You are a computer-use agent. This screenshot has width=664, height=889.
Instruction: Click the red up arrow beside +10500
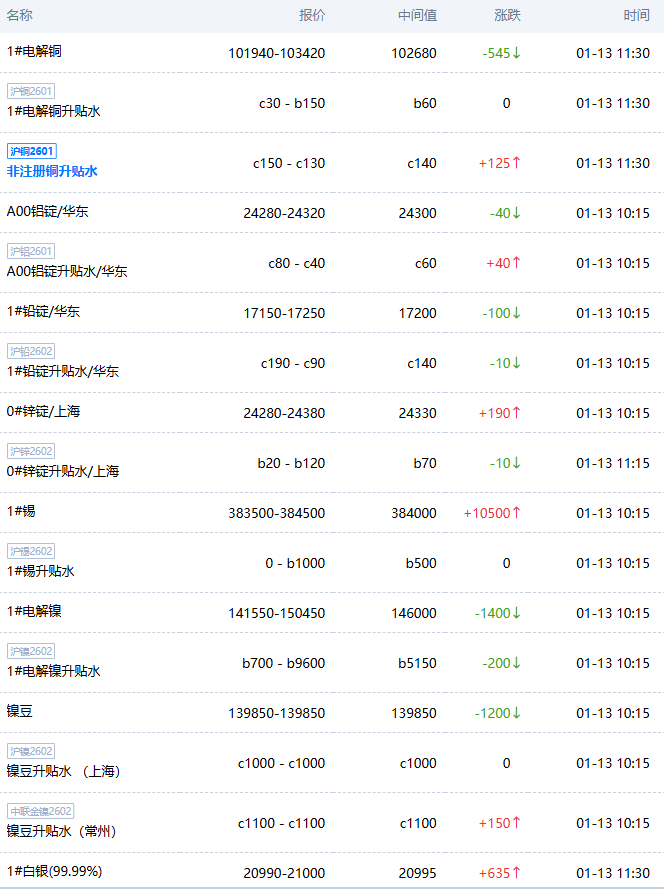[516, 513]
